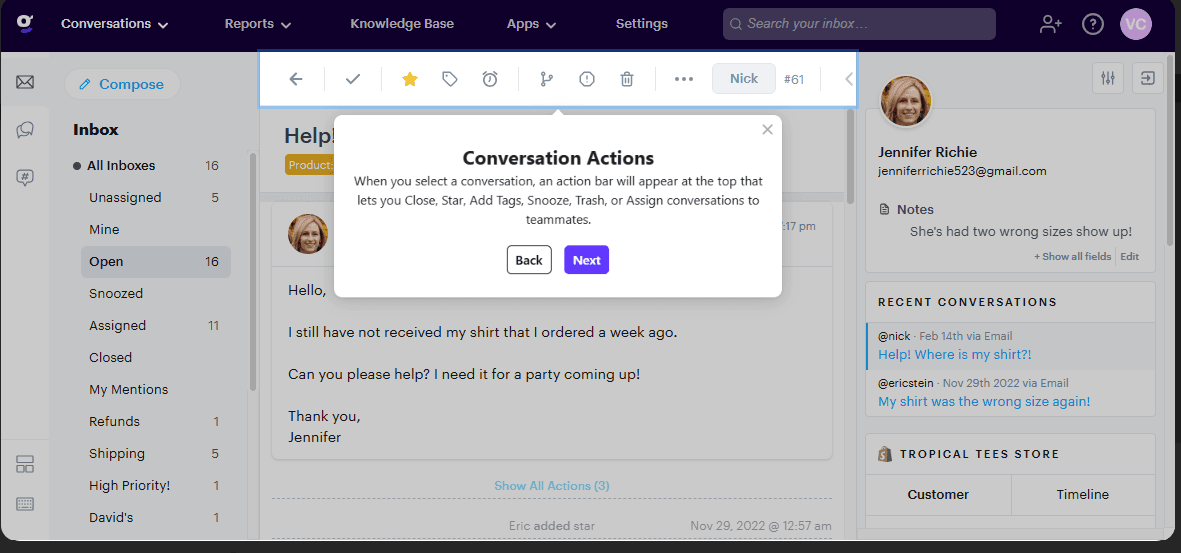This screenshot has height=553, width=1181.
Task: Select the Open folder
Action: [155, 261]
